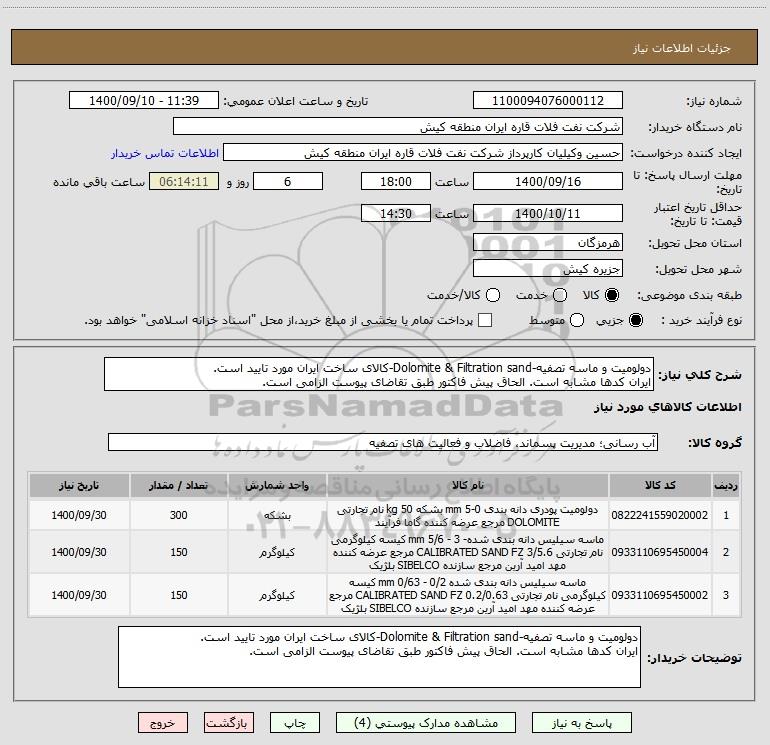The width and height of the screenshot is (770, 745).
Task: Select the متوسط purchase type radio
Action: click(x=577, y=320)
